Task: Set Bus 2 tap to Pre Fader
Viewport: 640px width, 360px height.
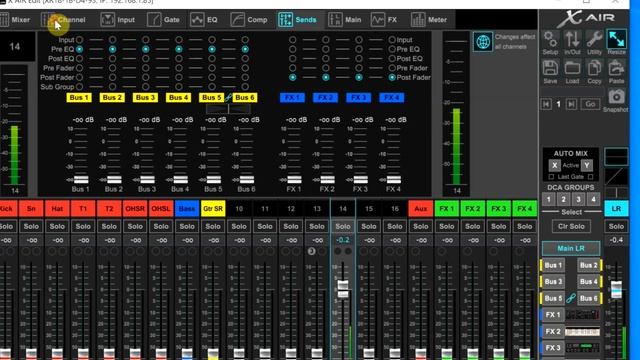Action: tap(113, 68)
